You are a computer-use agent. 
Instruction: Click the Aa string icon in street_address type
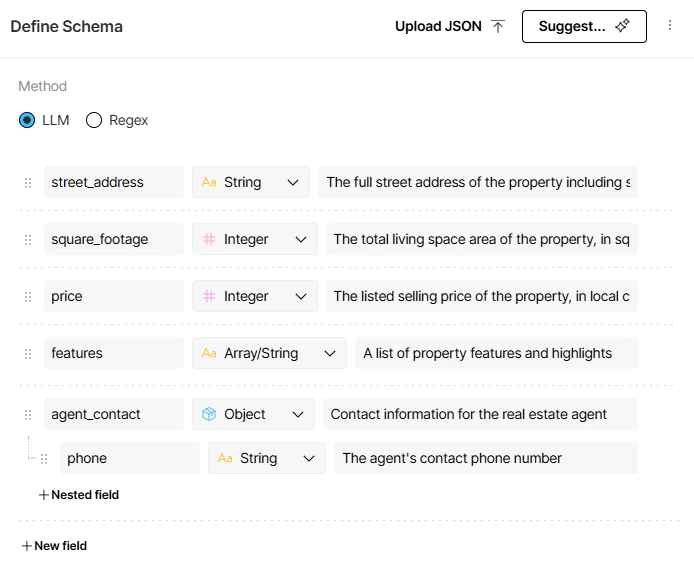(x=209, y=182)
